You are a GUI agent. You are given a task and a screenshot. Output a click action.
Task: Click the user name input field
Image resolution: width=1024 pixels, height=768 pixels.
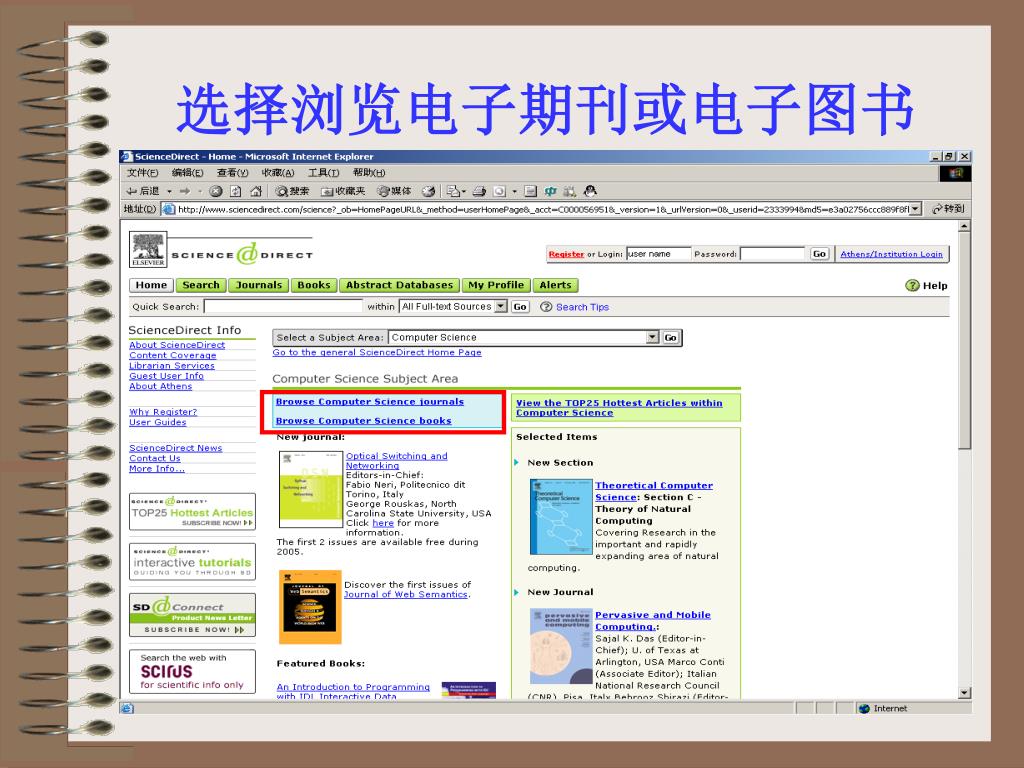[x=658, y=254]
